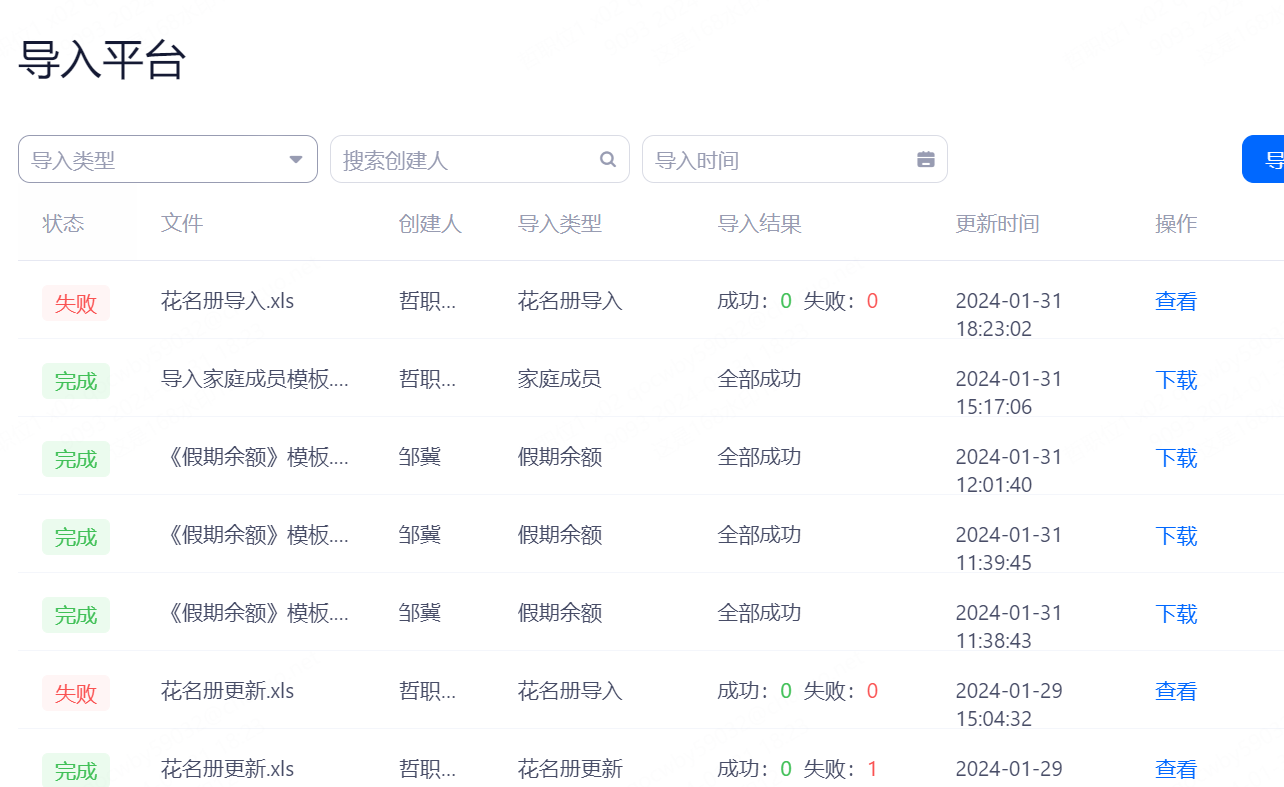The height and width of the screenshot is (787, 1284).
Task: Select the file name 花名册导入.xls
Action: pos(228,301)
